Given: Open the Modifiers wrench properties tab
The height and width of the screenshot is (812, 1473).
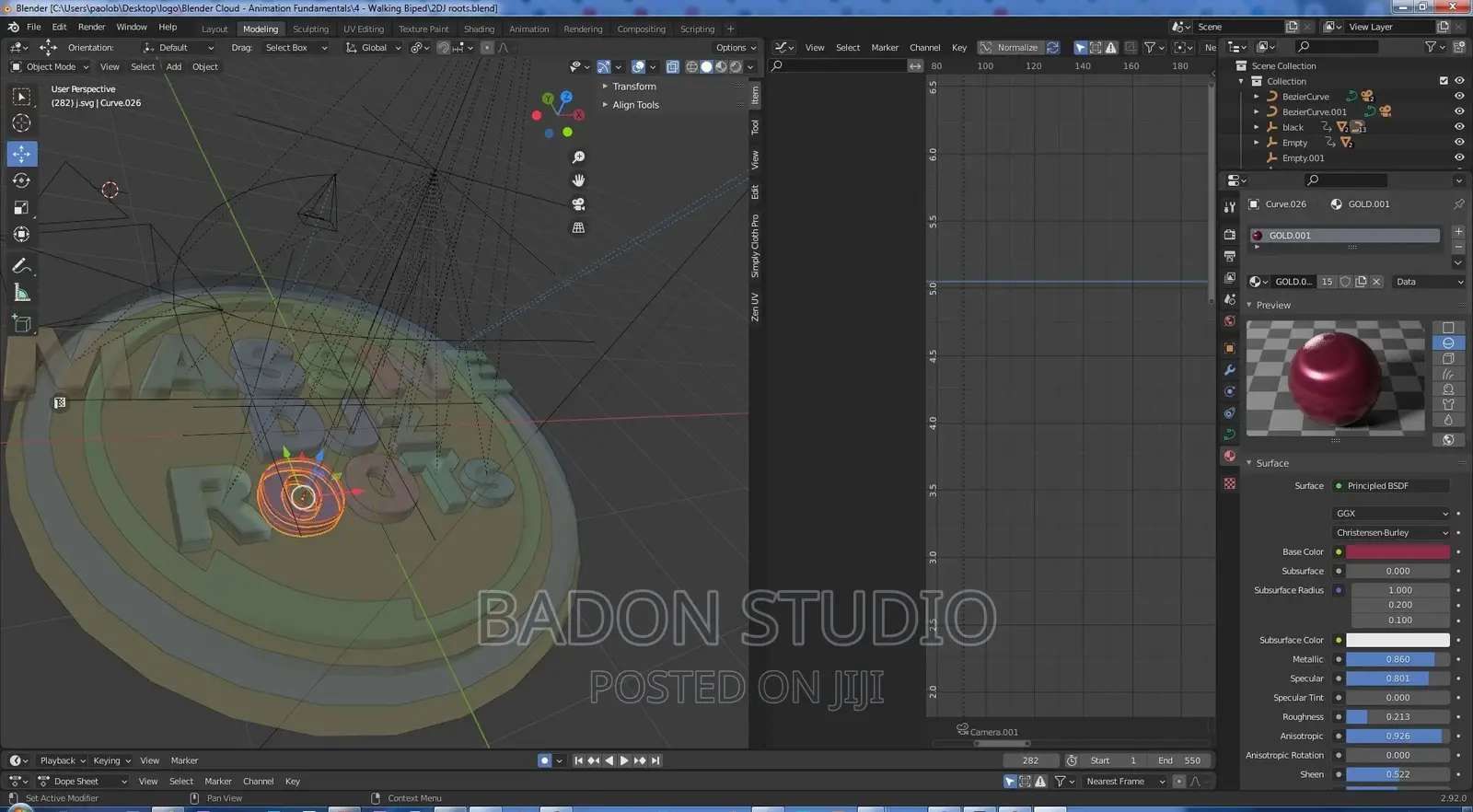Looking at the screenshot, I should point(1229,370).
